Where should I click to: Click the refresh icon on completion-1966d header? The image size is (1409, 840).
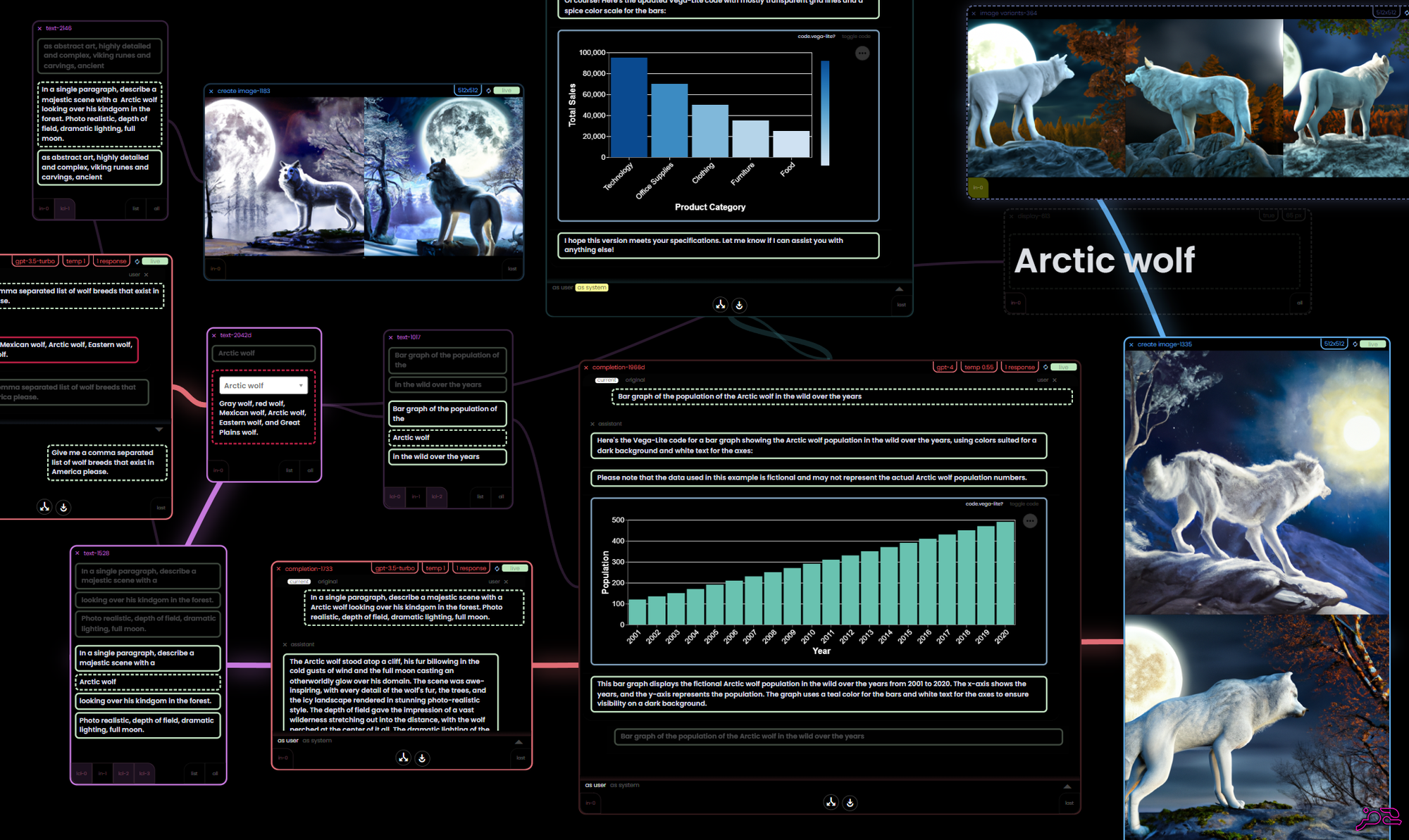pos(1045,368)
